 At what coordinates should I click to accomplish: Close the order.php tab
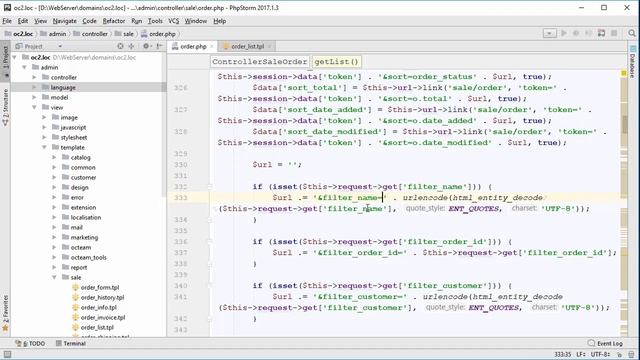click(212, 47)
